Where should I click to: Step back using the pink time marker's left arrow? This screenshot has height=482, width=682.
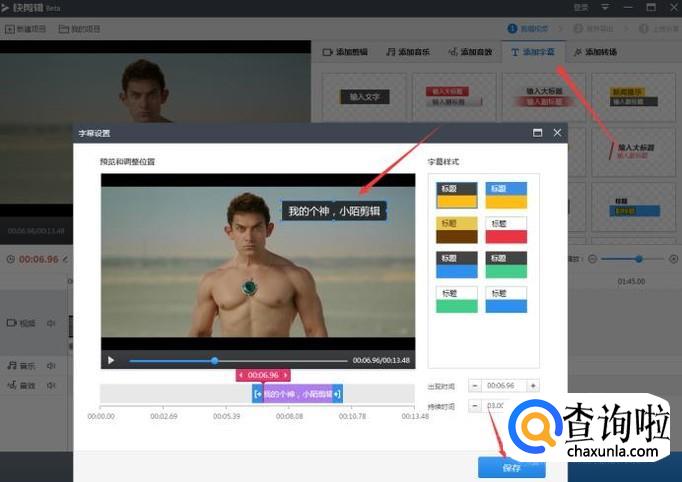[241, 375]
